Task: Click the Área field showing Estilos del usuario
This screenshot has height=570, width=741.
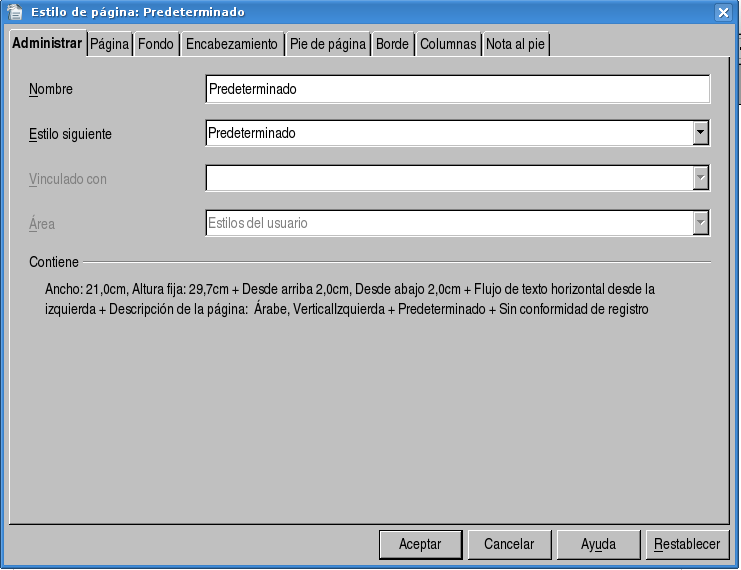Action: point(448,223)
